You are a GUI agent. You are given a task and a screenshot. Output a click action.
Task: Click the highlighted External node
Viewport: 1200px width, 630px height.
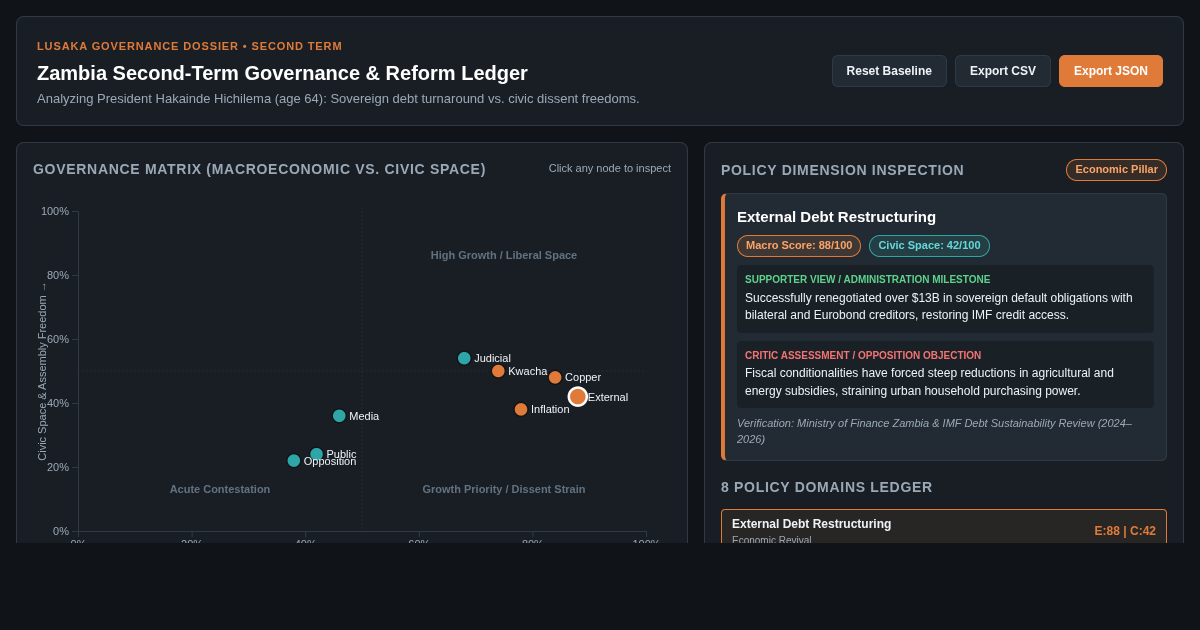[x=578, y=397]
